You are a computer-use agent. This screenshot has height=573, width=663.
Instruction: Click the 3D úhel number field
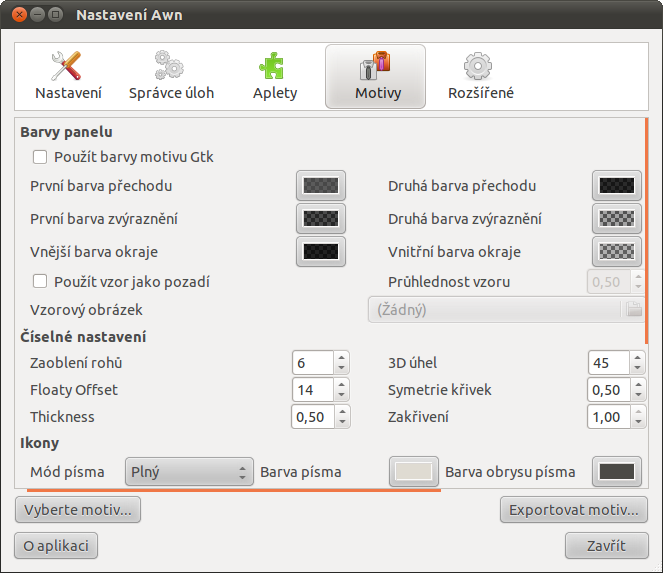pos(609,363)
